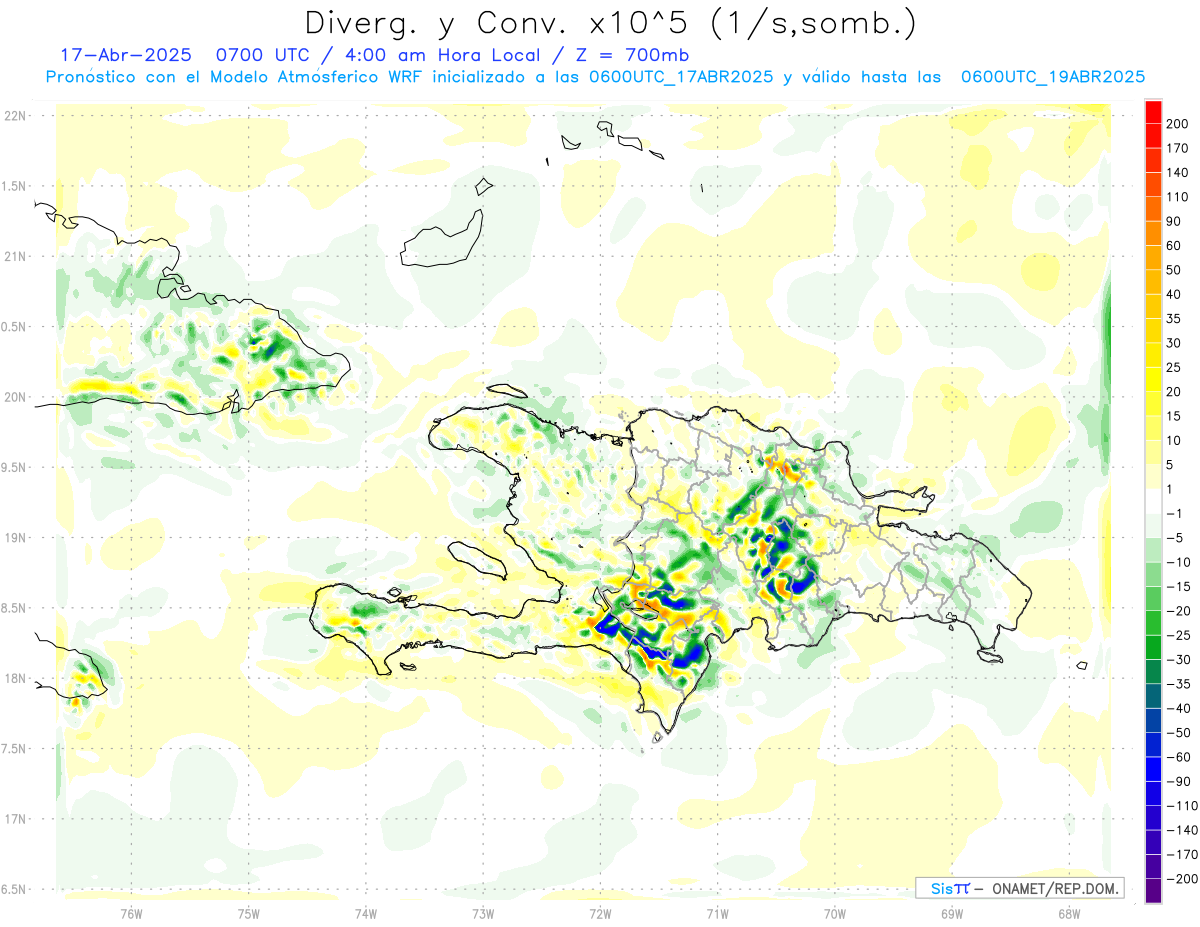Click the 6.5N latitude label
The height and width of the screenshot is (927, 1200).
click(x=16, y=889)
